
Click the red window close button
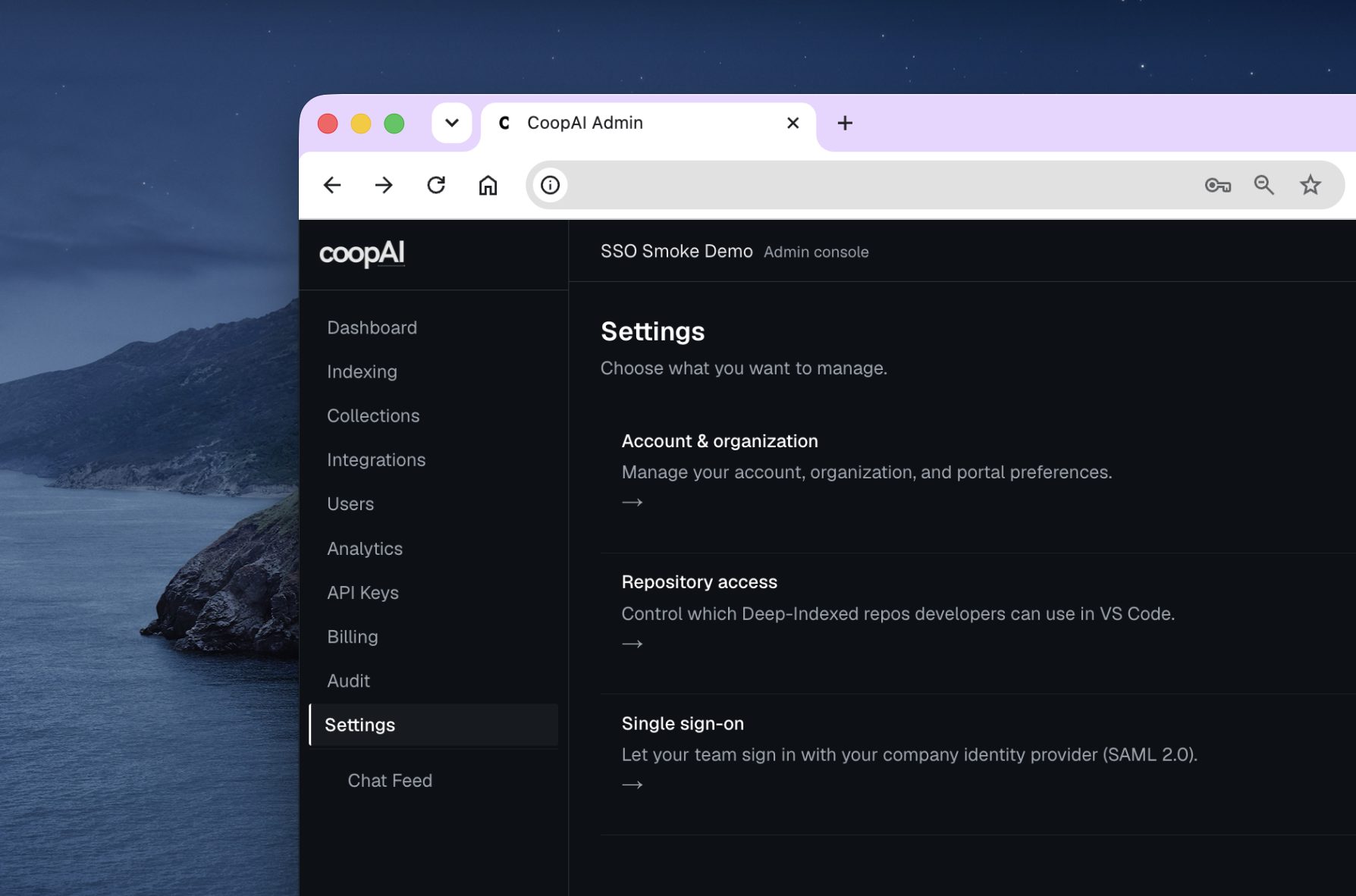click(x=328, y=124)
